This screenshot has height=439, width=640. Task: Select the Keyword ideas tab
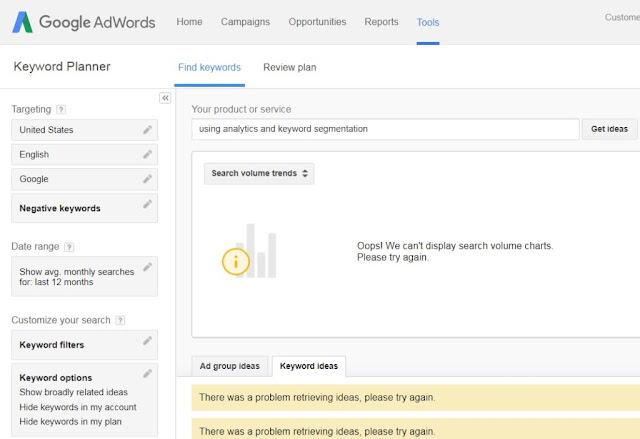(x=309, y=366)
